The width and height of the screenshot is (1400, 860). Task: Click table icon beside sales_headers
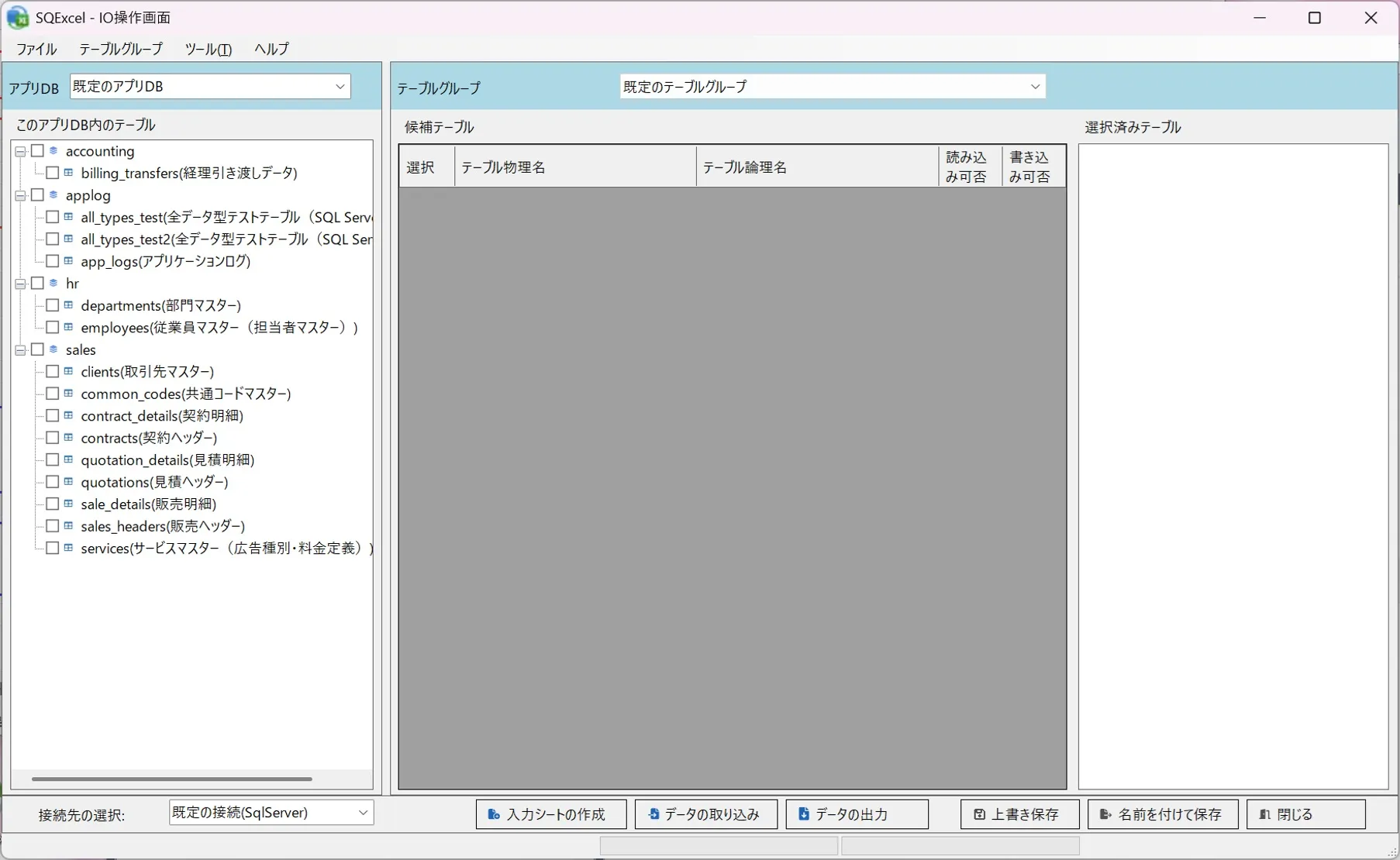pyautogui.click(x=68, y=526)
